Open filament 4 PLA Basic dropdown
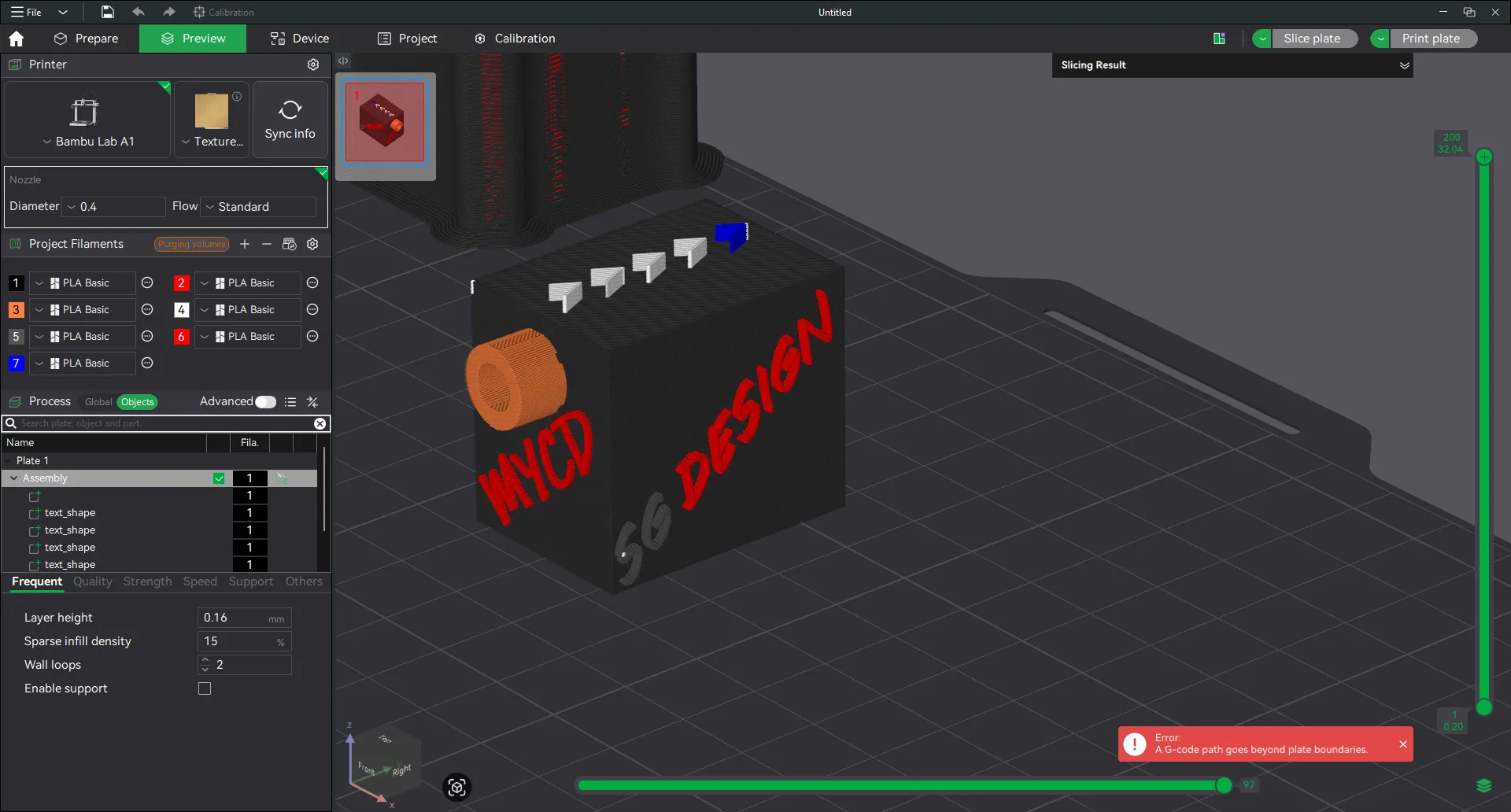 pos(248,310)
